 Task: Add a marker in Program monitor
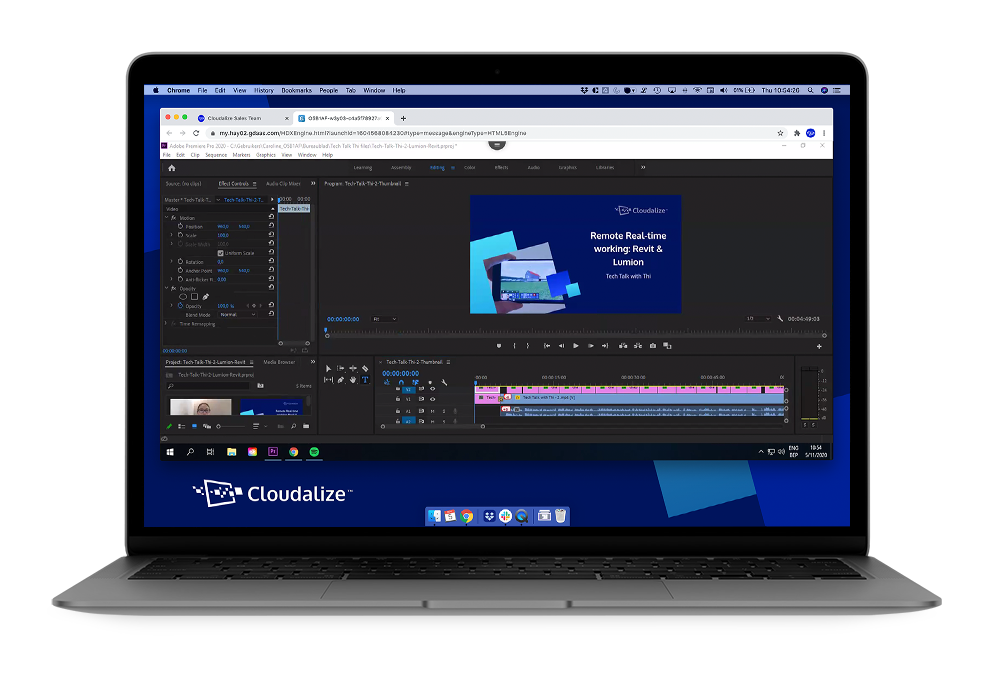click(x=499, y=346)
